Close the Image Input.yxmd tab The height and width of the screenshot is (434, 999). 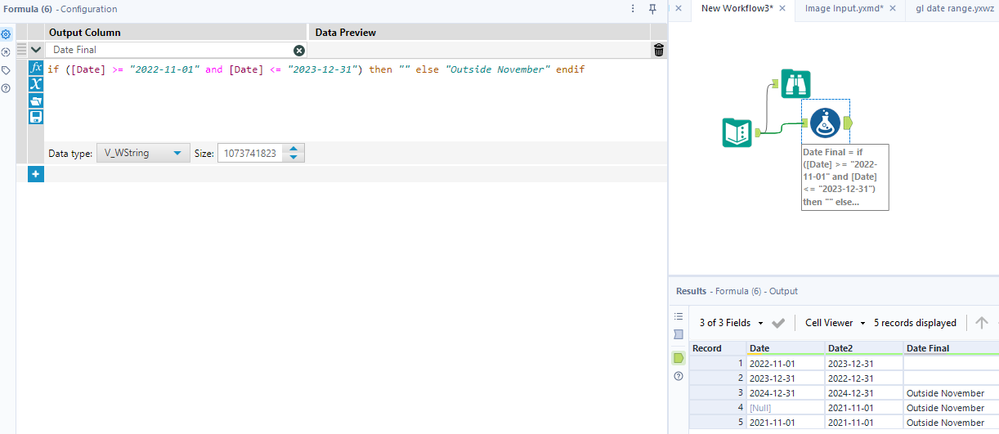pos(893,8)
